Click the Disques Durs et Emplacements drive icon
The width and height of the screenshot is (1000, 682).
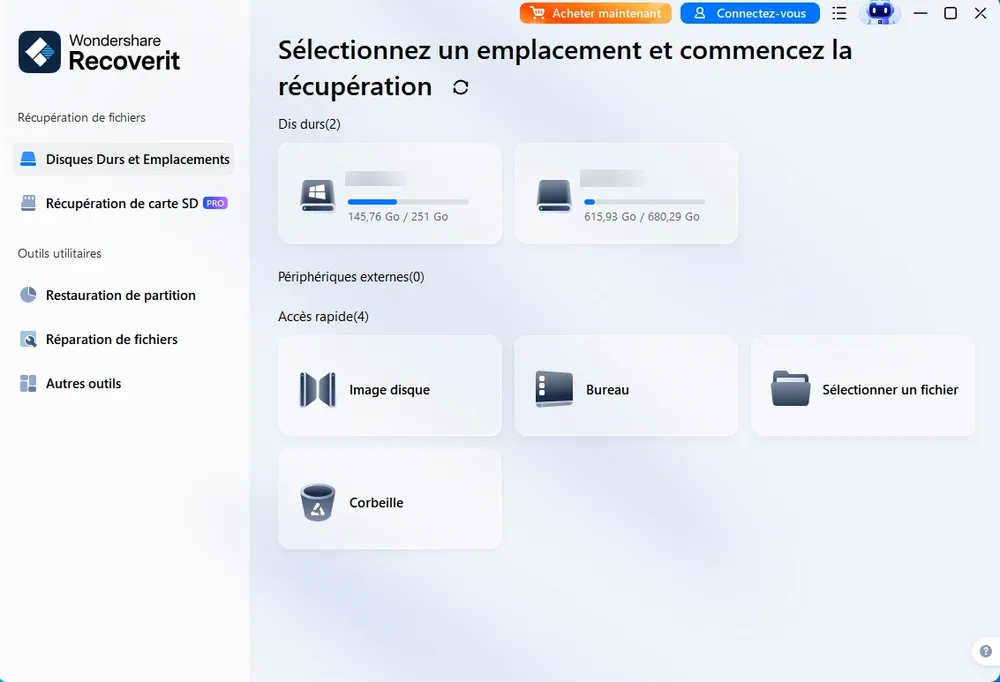pos(28,159)
